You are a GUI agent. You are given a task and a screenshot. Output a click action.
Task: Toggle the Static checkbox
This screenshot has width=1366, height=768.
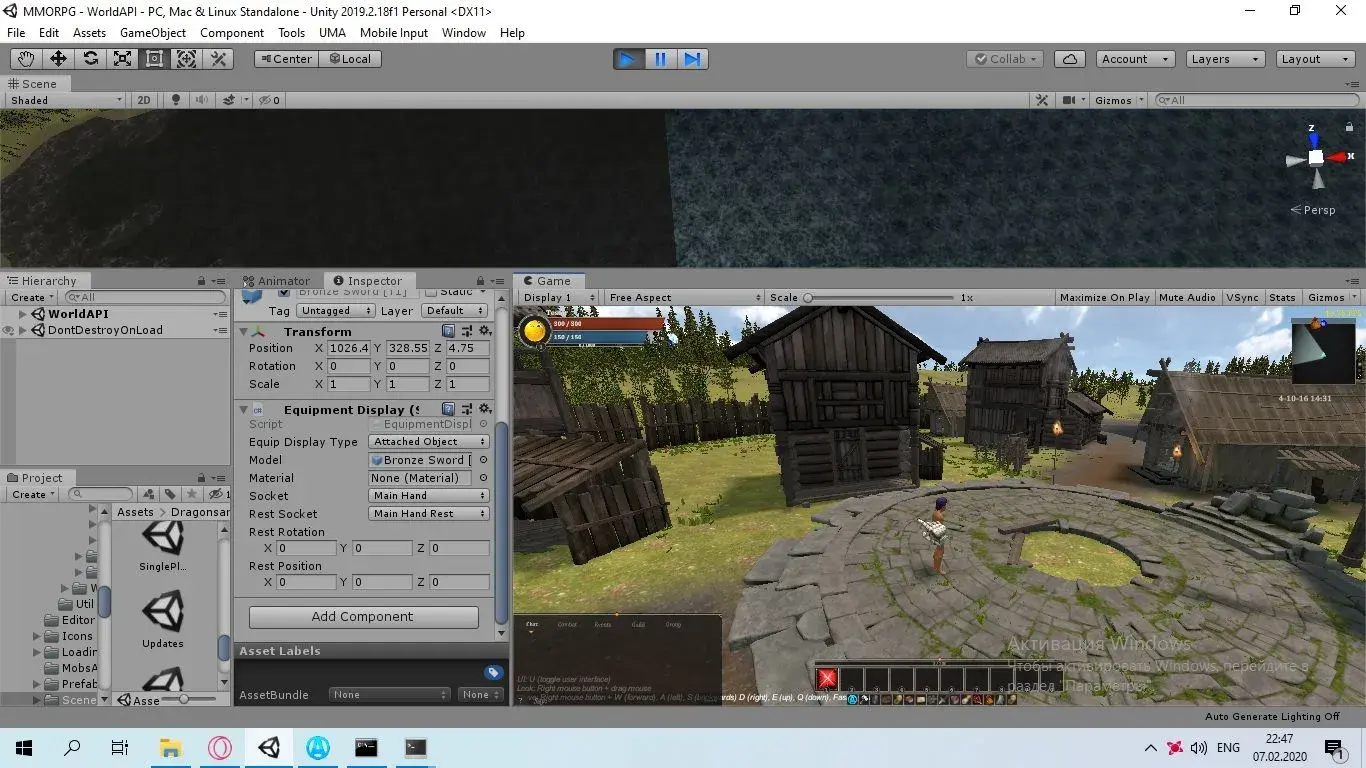pos(431,292)
